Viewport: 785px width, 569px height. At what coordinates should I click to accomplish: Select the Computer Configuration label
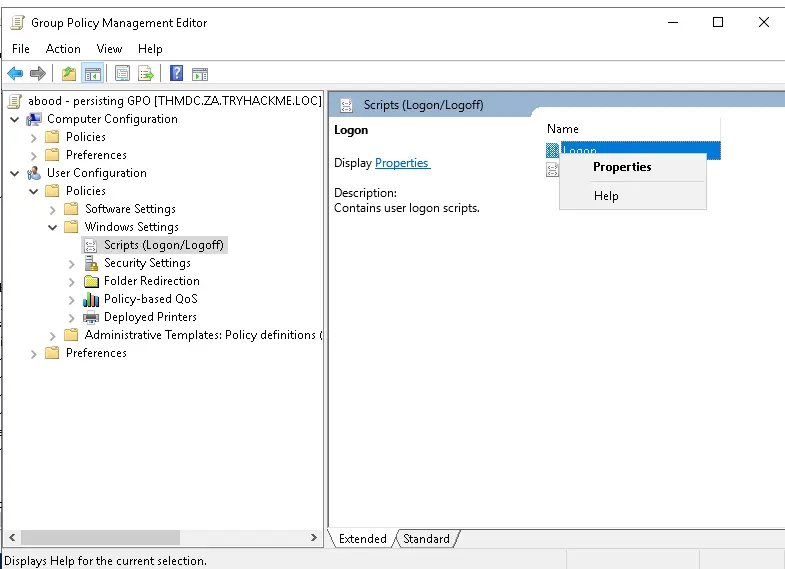click(x=112, y=119)
